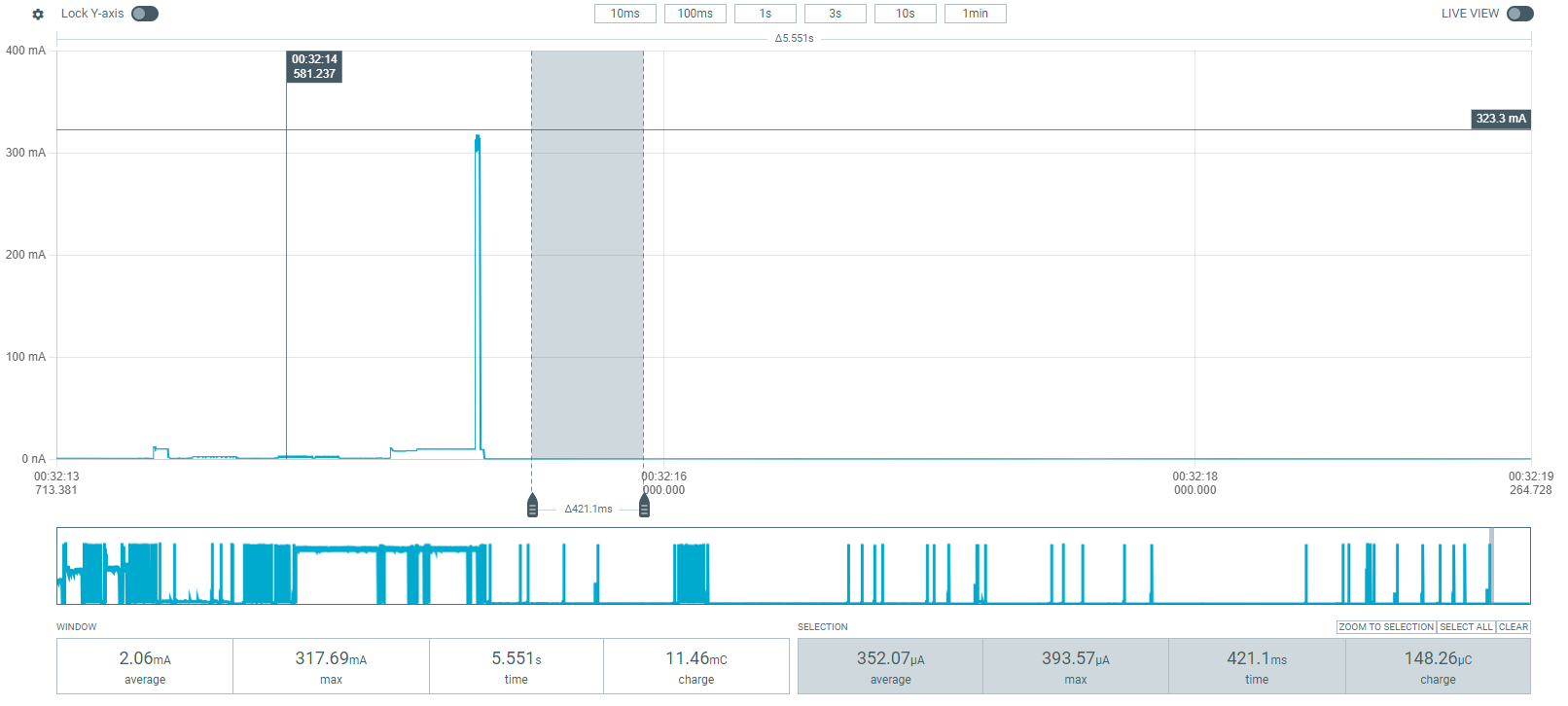Switch to the 10s time window
1568x706 pixels.
905,14
